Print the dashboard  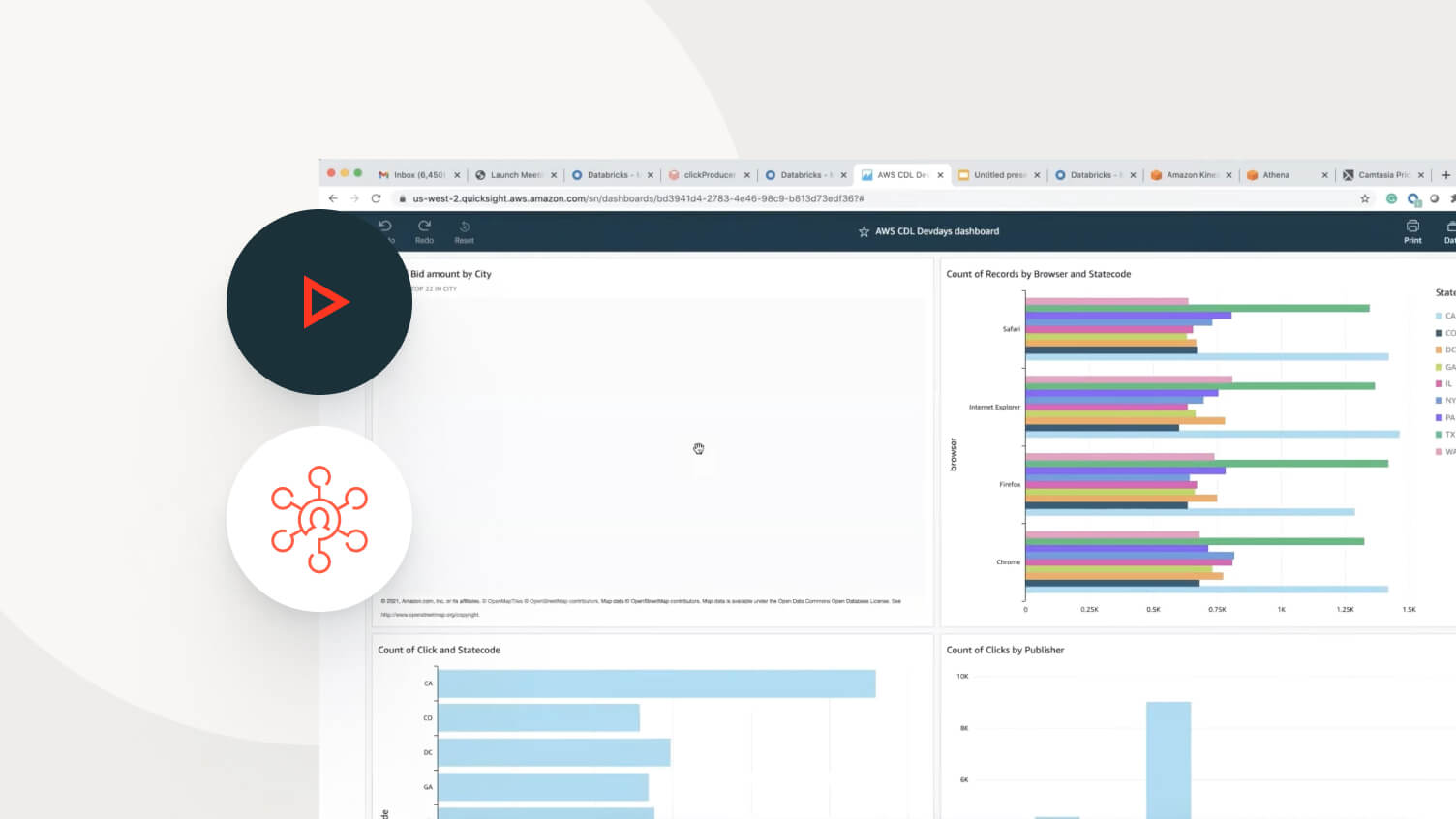click(1412, 231)
